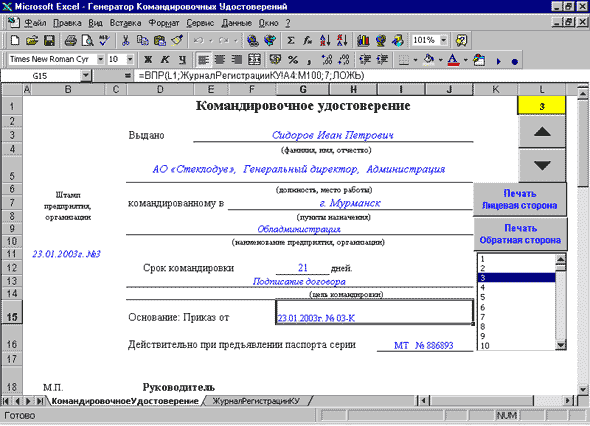
Task: Toggle align right button
Action: coord(237,59)
